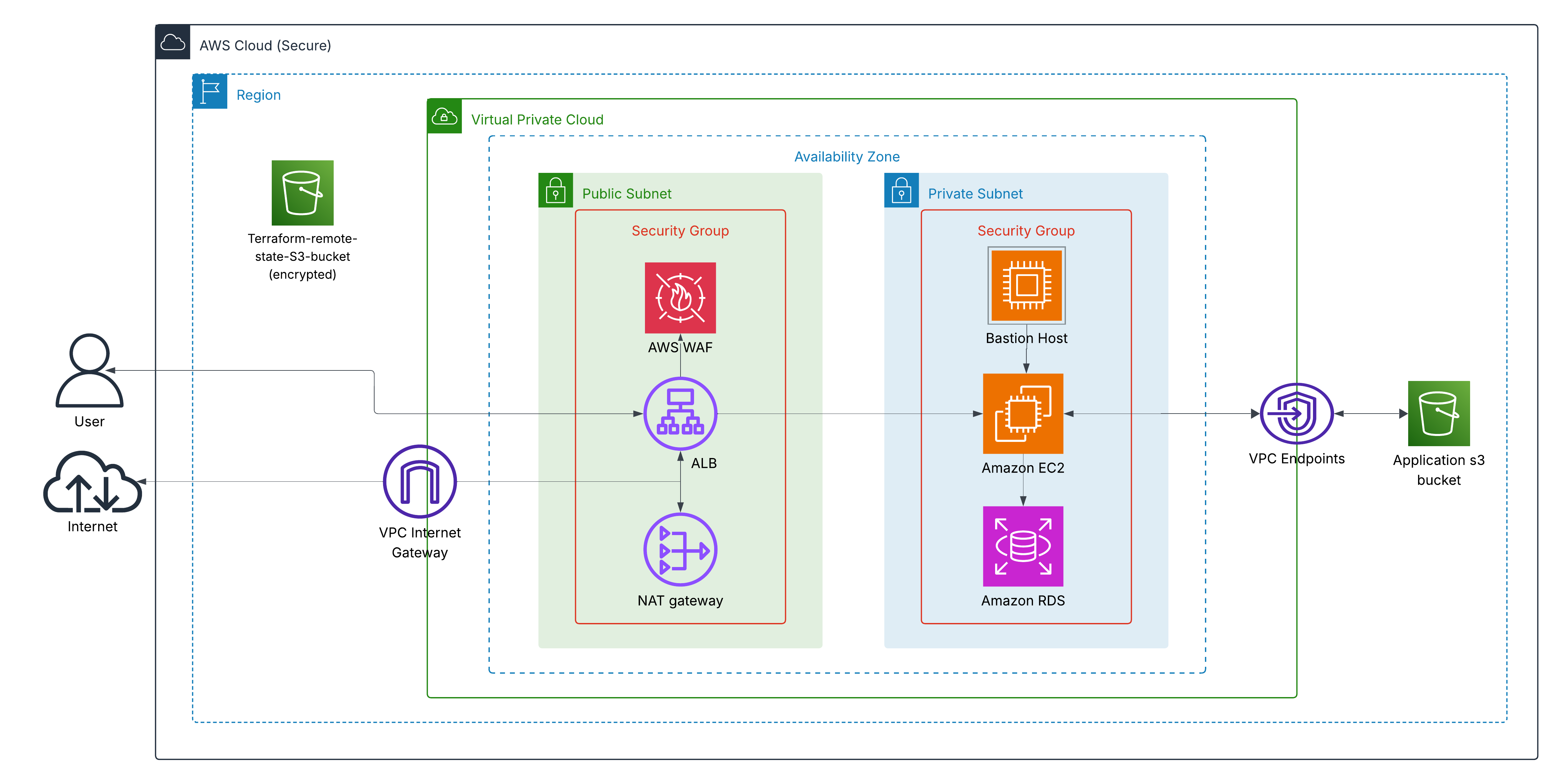Image resolution: width=1562 pixels, height=784 pixels.
Task: Click the VPC Endpoints shield icon
Action: (1296, 414)
